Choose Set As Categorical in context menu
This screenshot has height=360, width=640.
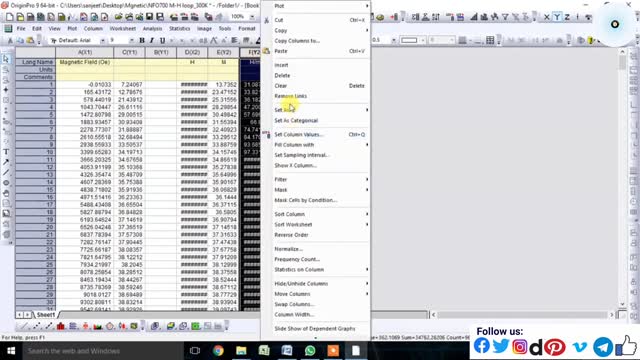pyautogui.click(x=316, y=120)
